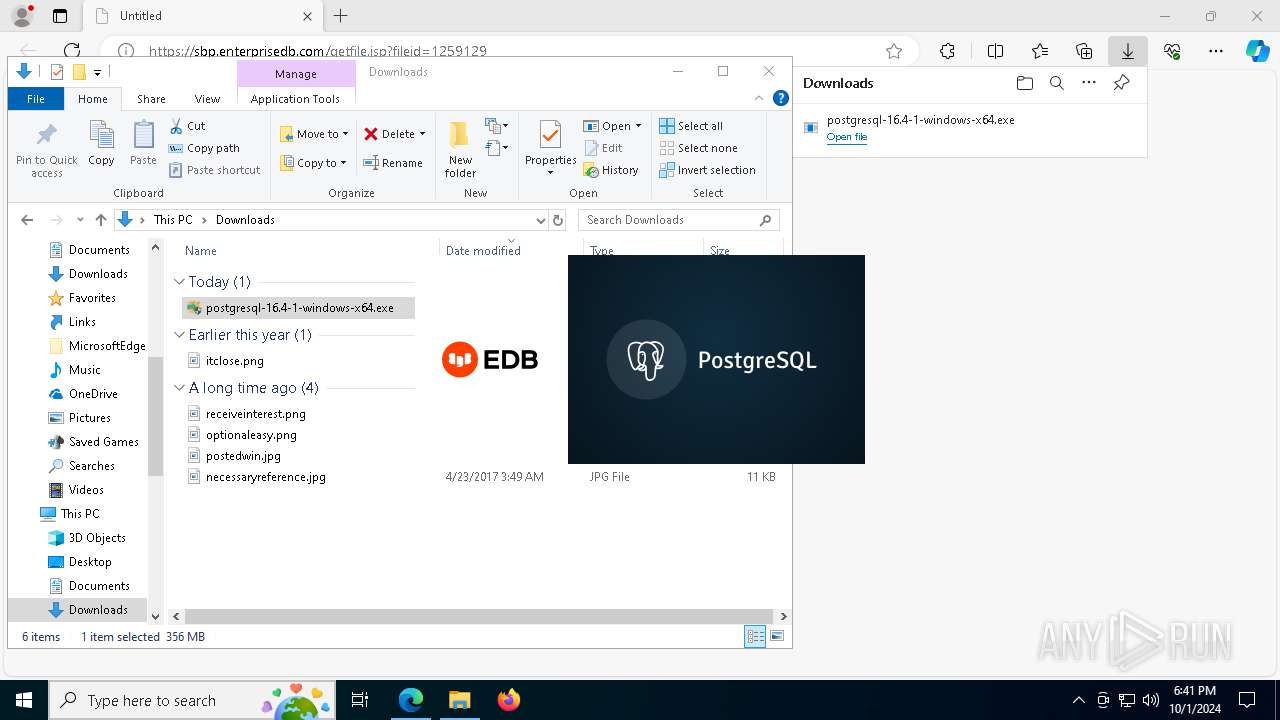
Task: Click Copy path in Clipboard group
Action: [204, 148]
